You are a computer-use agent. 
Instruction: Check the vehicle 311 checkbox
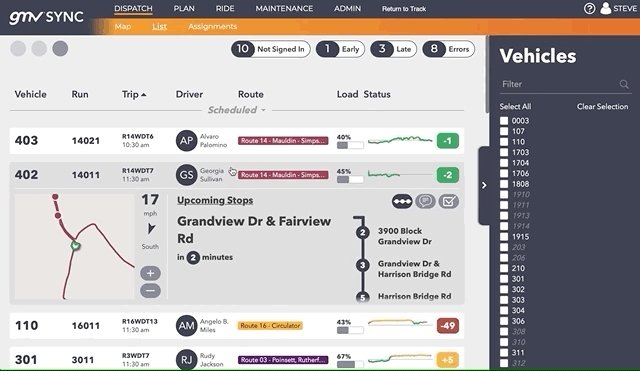click(x=504, y=353)
